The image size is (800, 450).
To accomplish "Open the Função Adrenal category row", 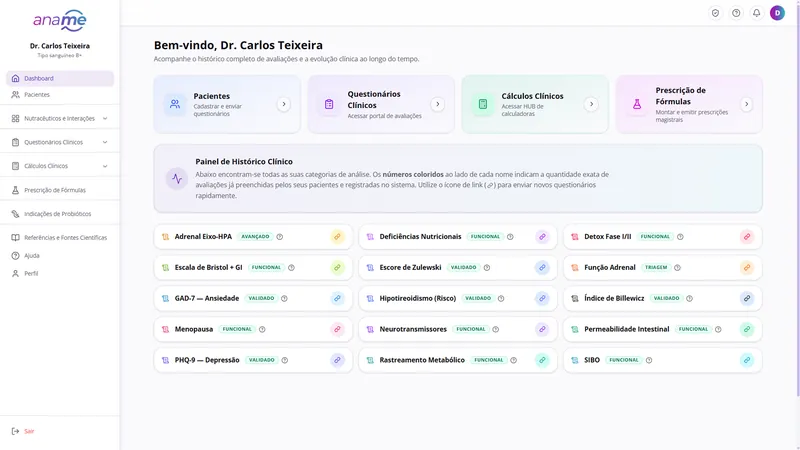I will coord(663,267).
